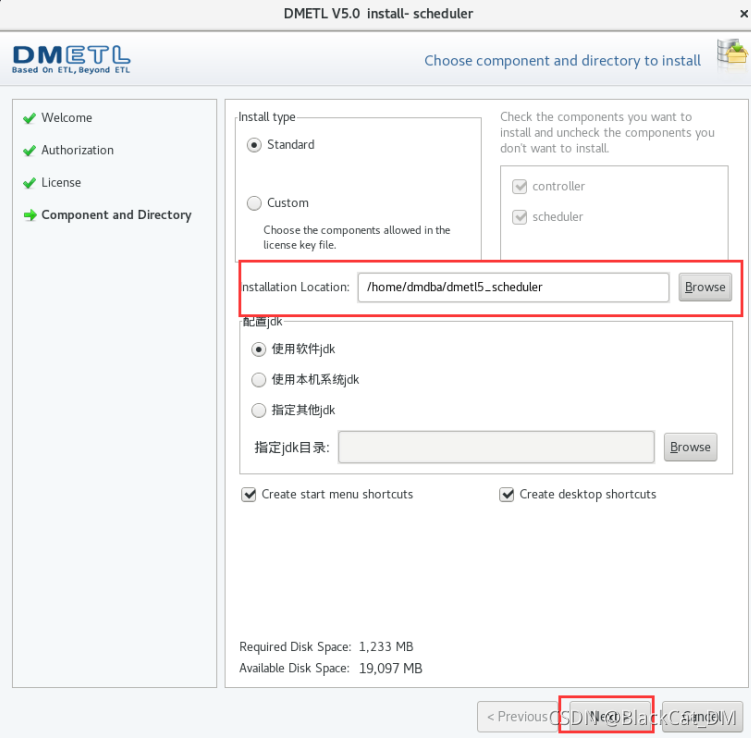Screen dimensions: 751x738
Task: Click Browse next to 指定jdk目录
Action: pyautogui.click(x=690, y=447)
